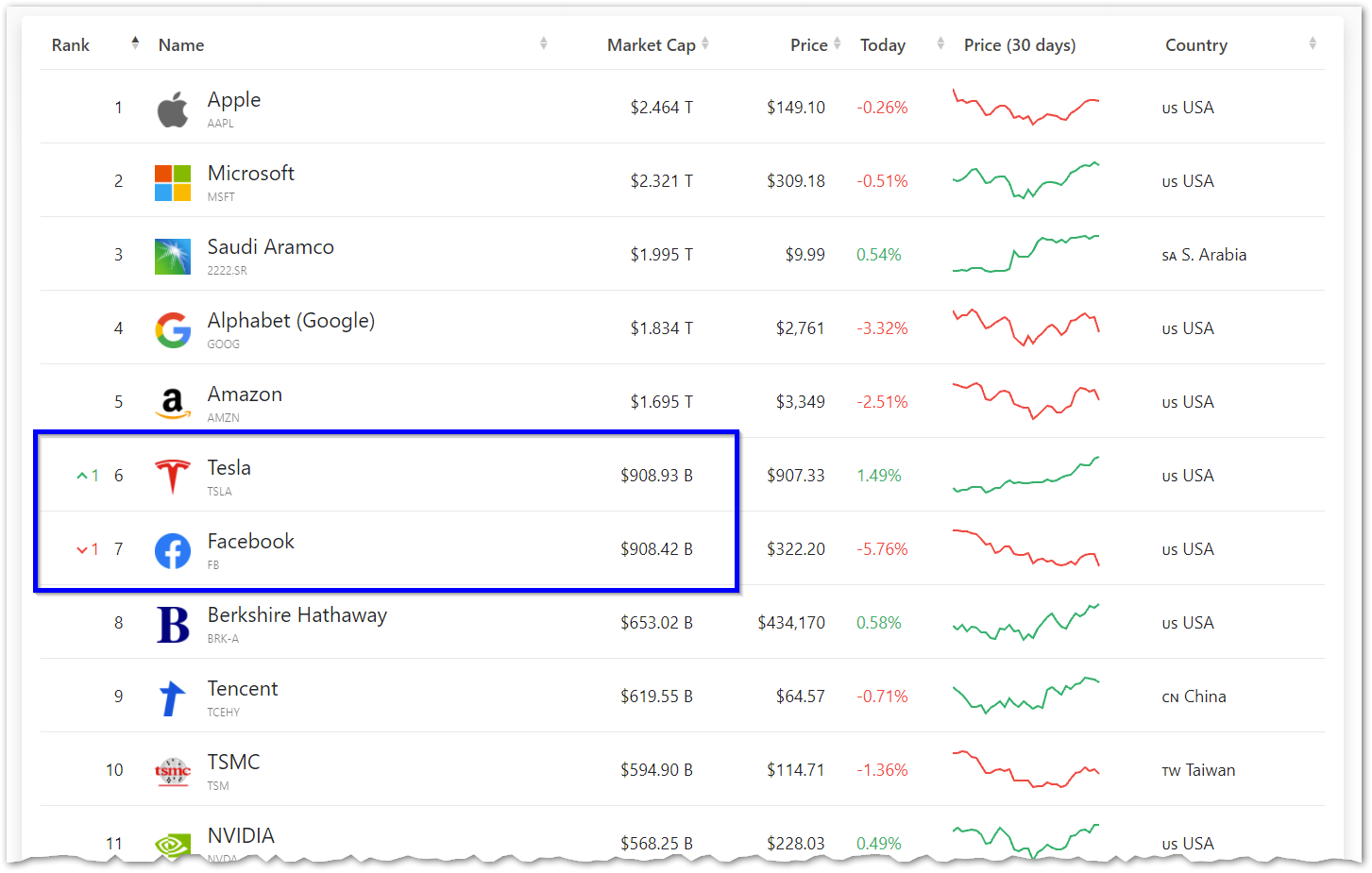Click NVIDIA's market cap $568.25 B
The width and height of the screenshot is (1372, 873).
click(x=657, y=844)
